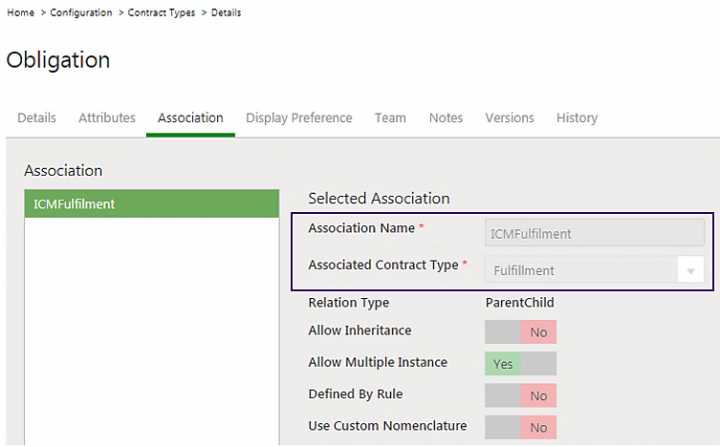Open the Display Preference tab
Screen dimensions: 720x447
[299, 118]
